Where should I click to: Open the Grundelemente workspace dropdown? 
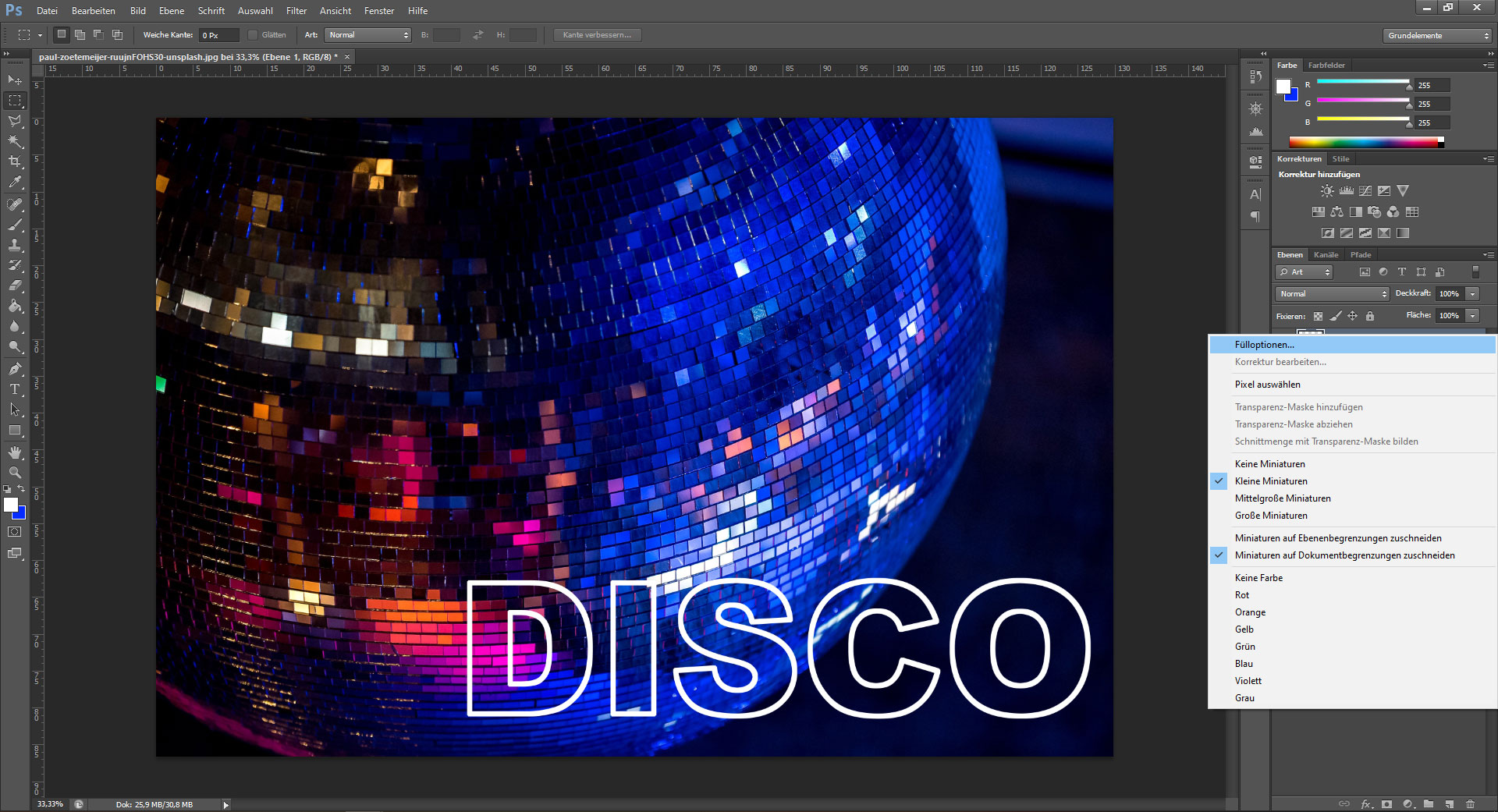pyautogui.click(x=1437, y=35)
